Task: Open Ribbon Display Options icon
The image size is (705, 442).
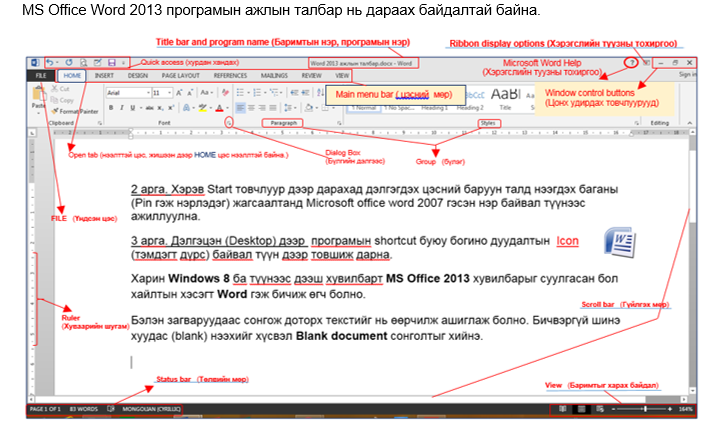Action: click(647, 63)
